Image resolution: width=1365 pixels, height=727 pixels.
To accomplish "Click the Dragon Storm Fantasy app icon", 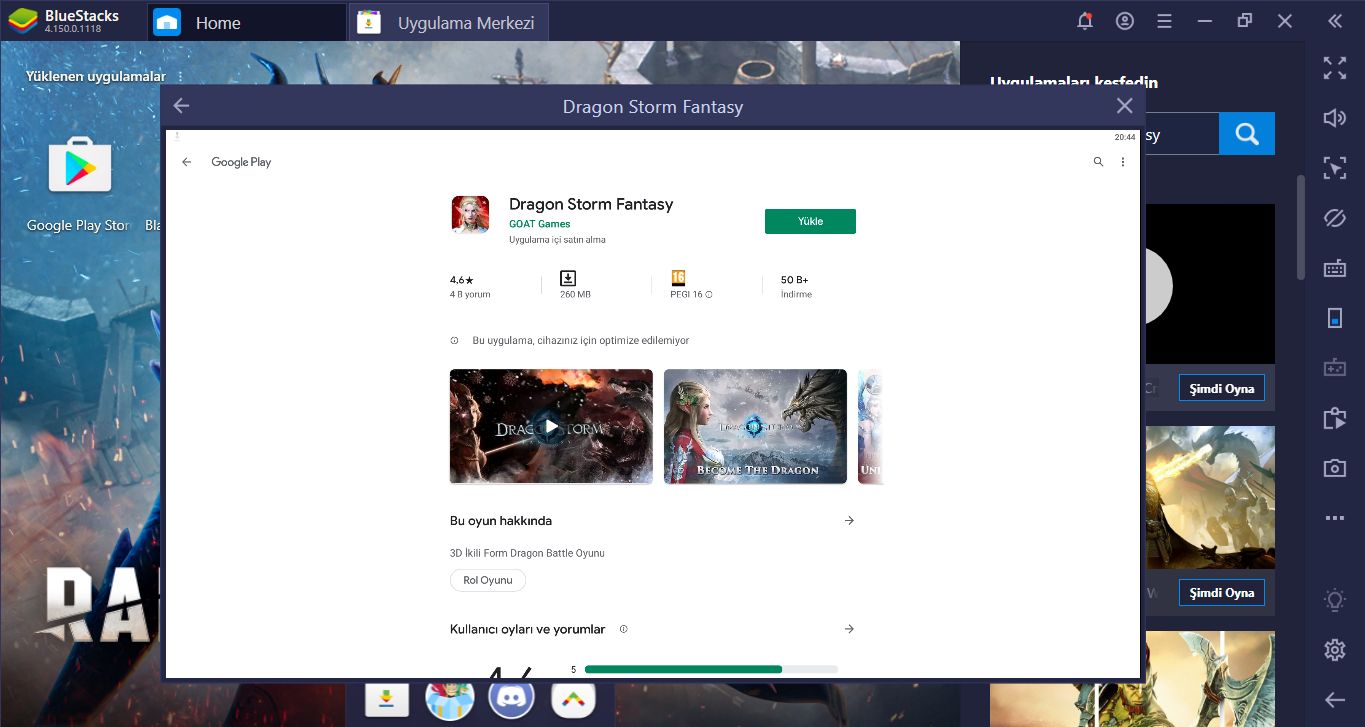I will tap(470, 215).
